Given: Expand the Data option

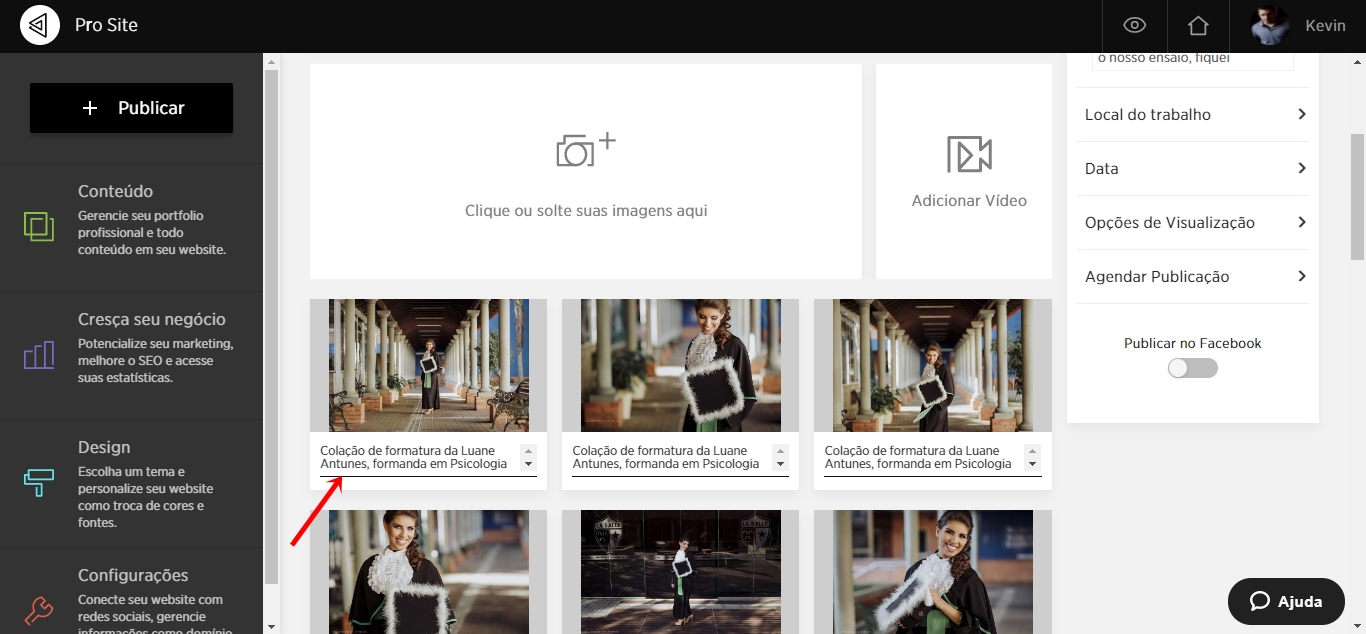Looking at the screenshot, I should click(x=1191, y=169).
